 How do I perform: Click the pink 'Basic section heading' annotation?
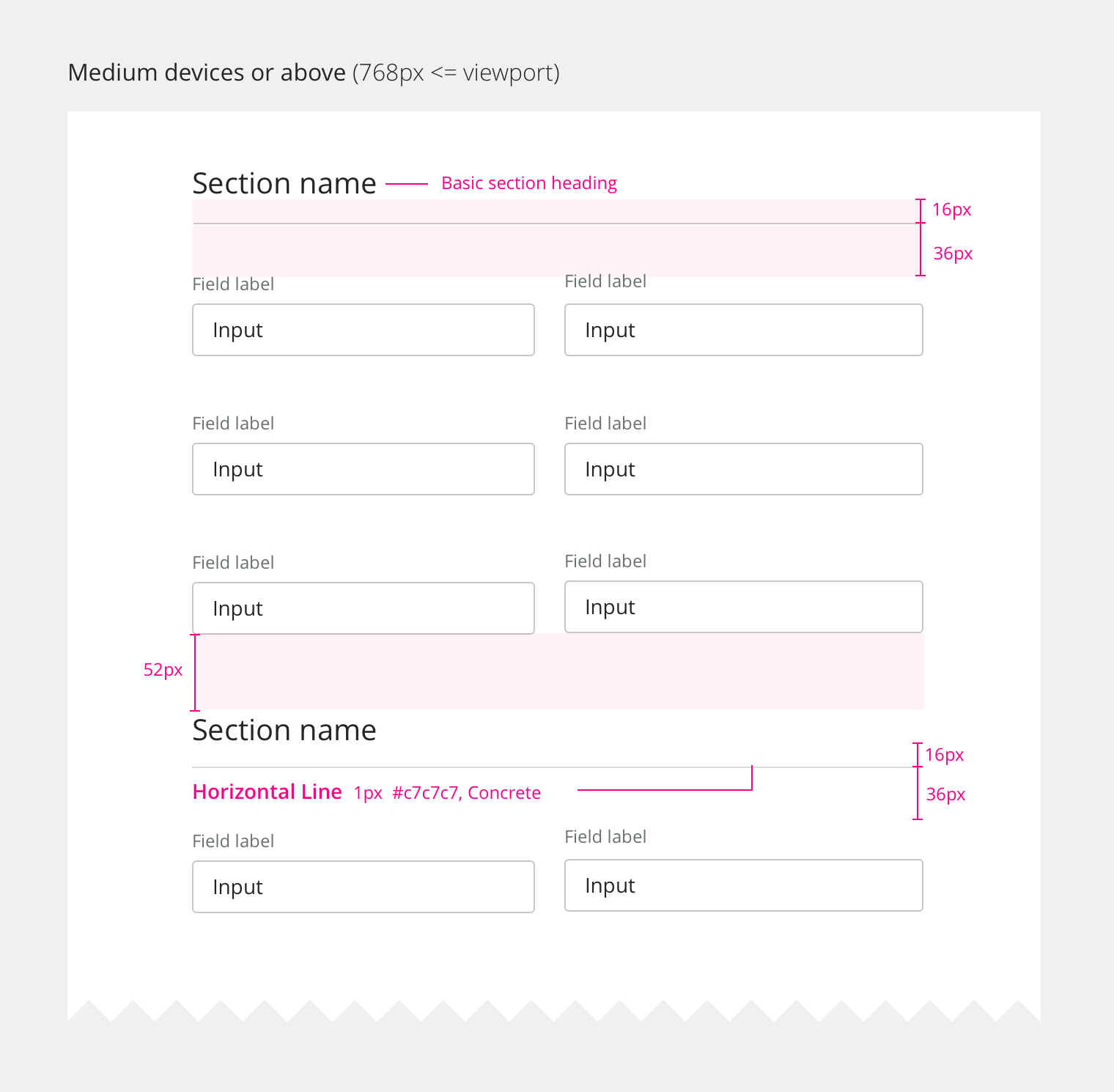(528, 183)
